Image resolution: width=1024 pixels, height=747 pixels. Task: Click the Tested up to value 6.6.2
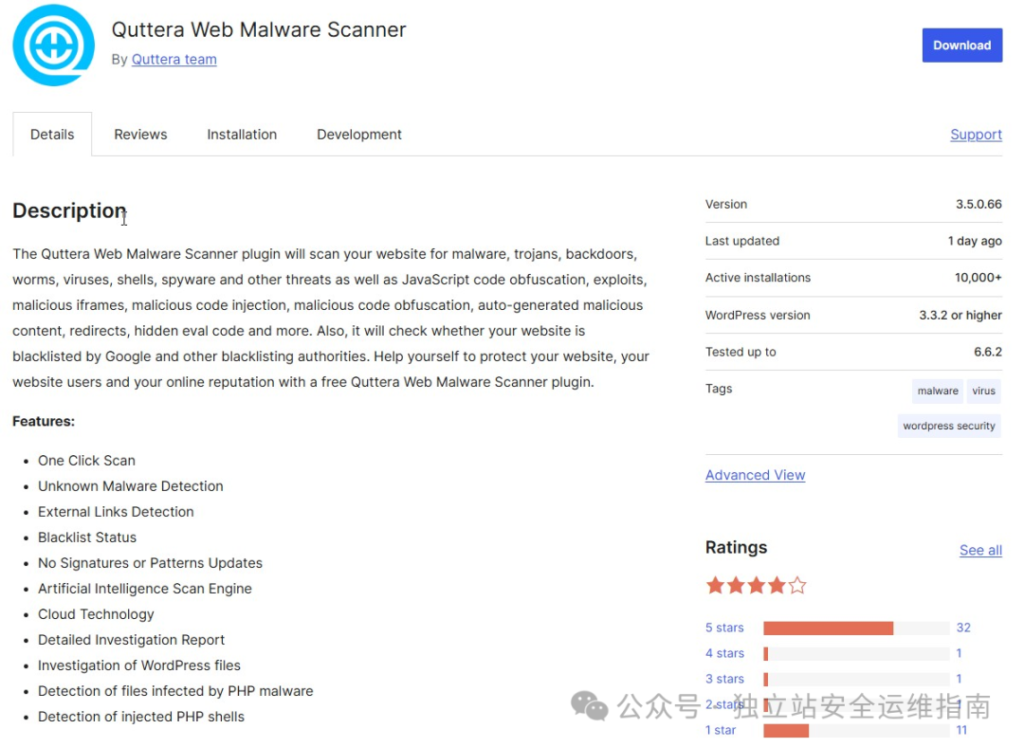coord(987,352)
